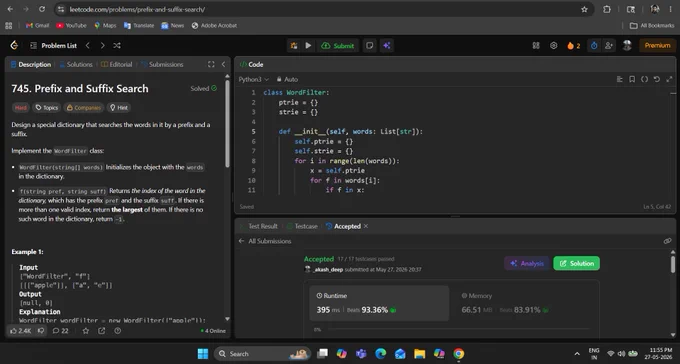Click the format code icon
Viewport: 680px width, 364px height.
click(x=619, y=79)
